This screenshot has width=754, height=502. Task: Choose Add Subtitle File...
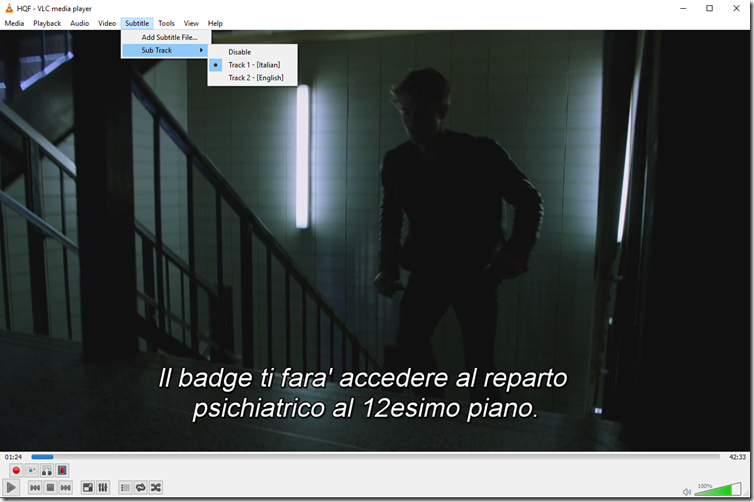pyautogui.click(x=166, y=37)
